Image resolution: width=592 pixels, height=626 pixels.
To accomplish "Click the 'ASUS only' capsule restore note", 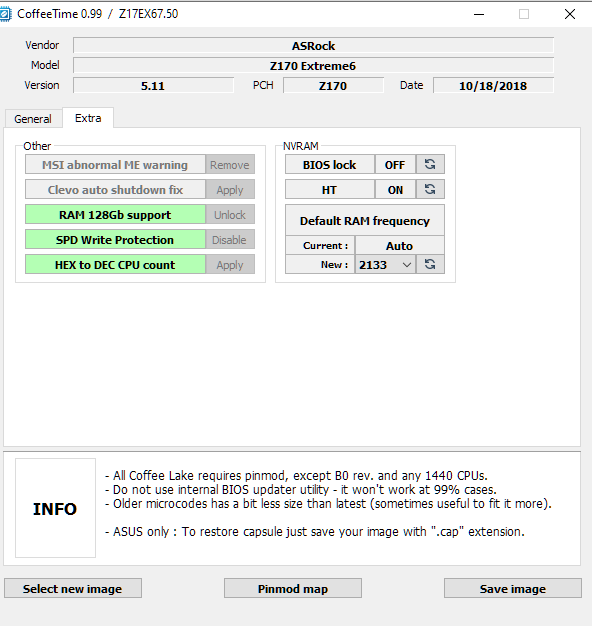I will coord(315,532).
